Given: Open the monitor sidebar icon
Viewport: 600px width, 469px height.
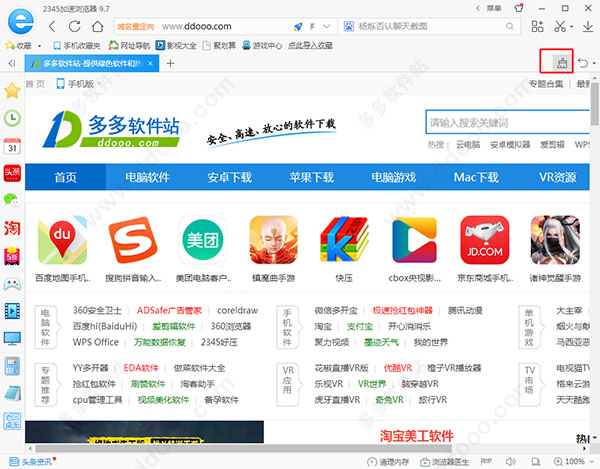Looking at the screenshot, I should coord(12,339).
